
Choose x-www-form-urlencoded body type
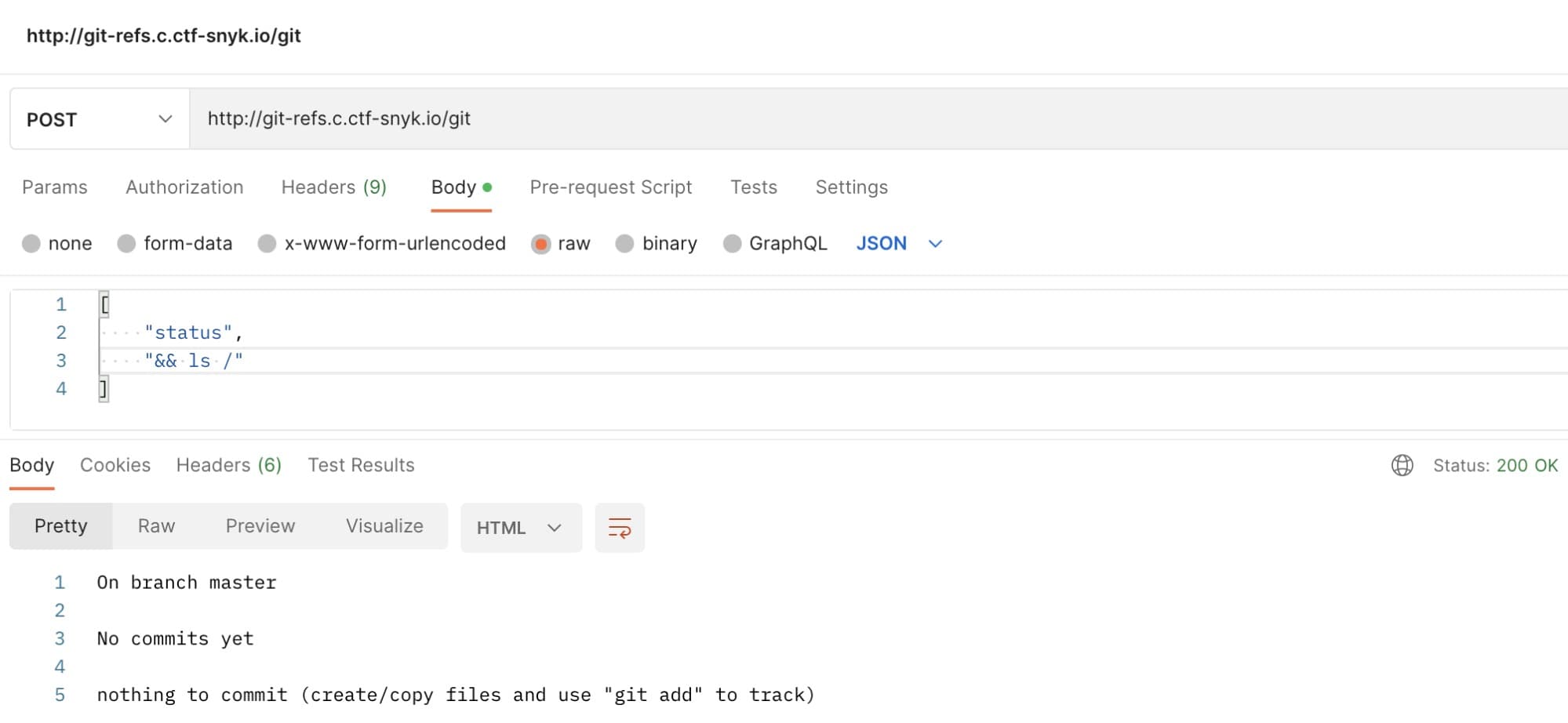(x=267, y=244)
